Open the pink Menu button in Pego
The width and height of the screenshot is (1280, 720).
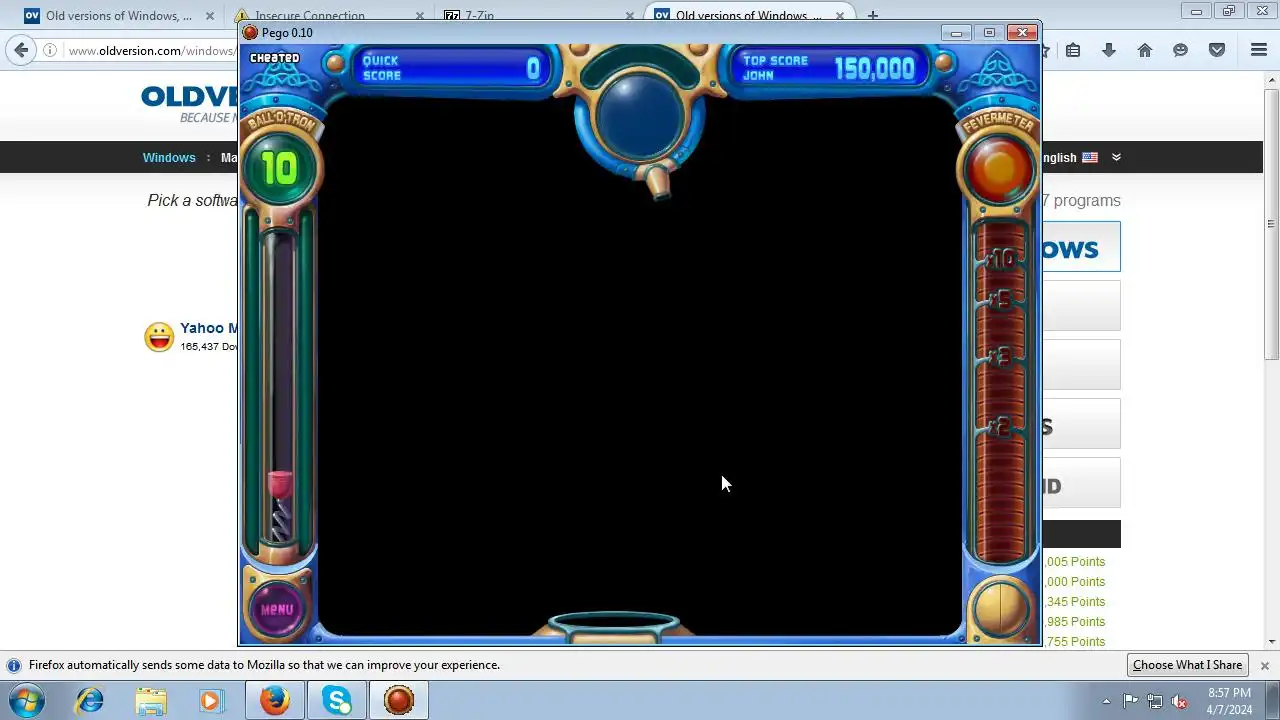pos(277,608)
